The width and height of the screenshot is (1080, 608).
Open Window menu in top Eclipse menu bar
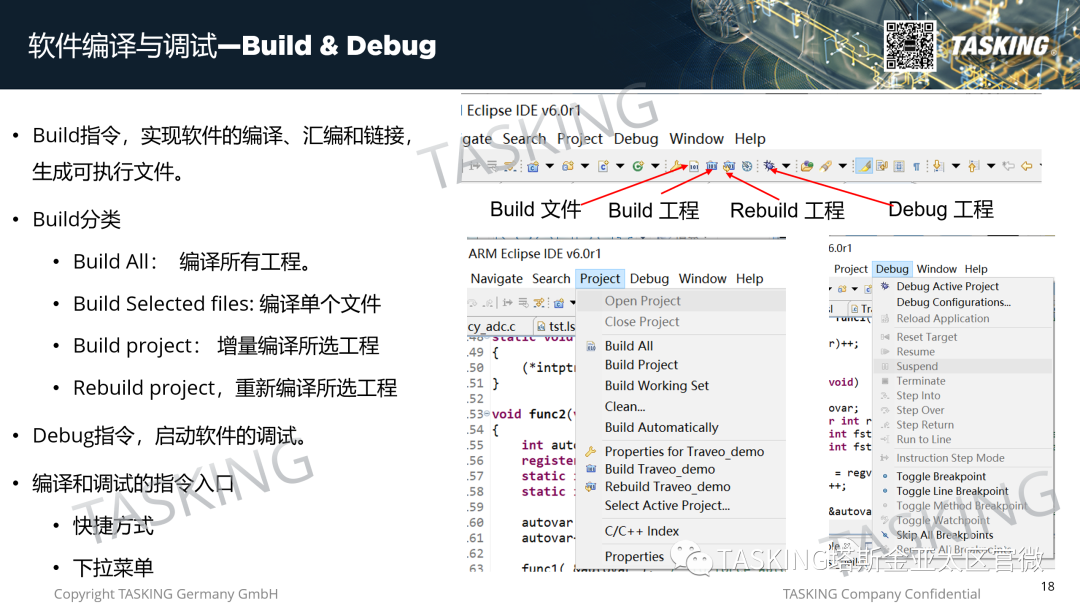[x=696, y=139]
